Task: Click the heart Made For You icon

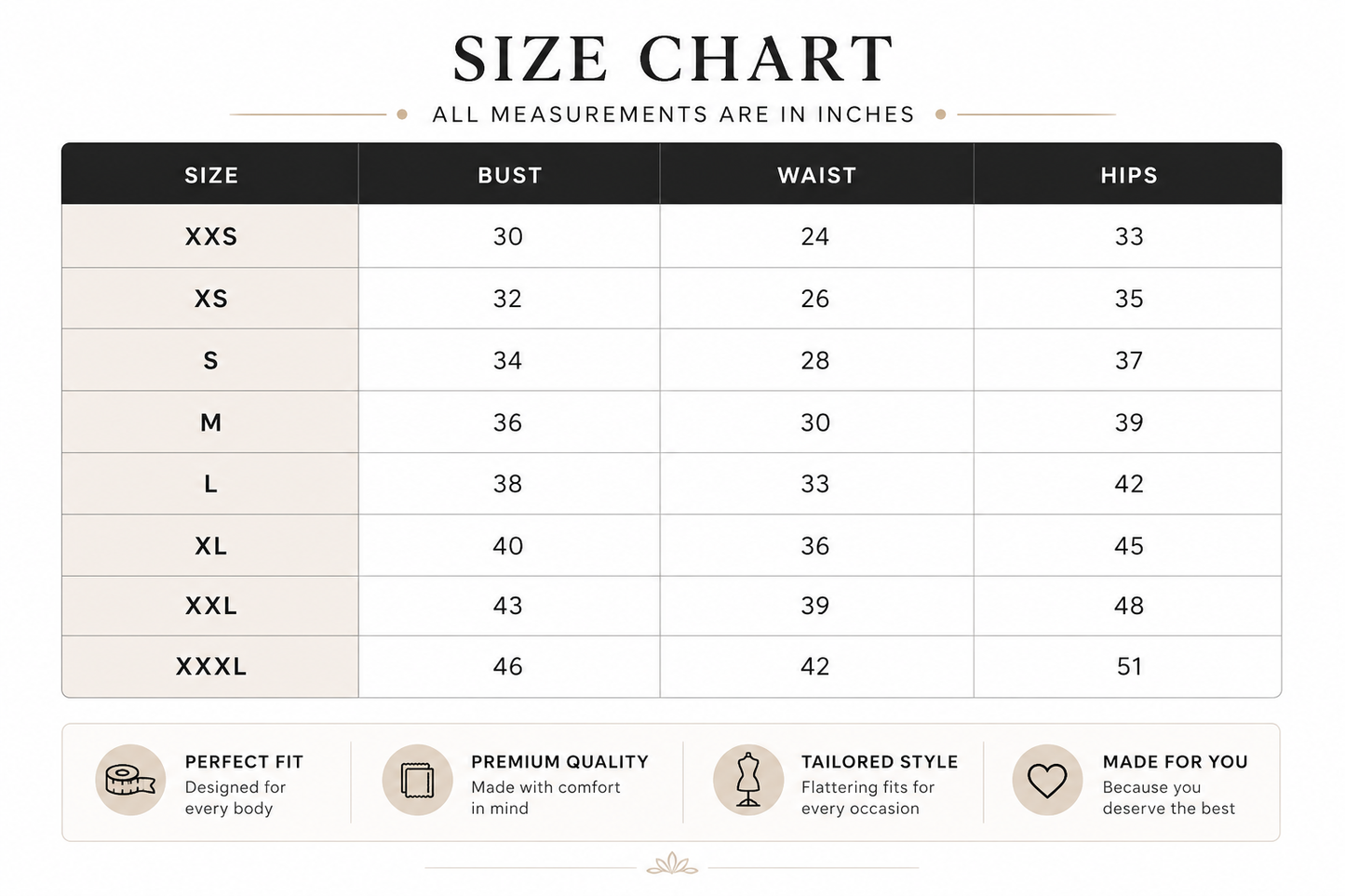Action: click(1047, 780)
